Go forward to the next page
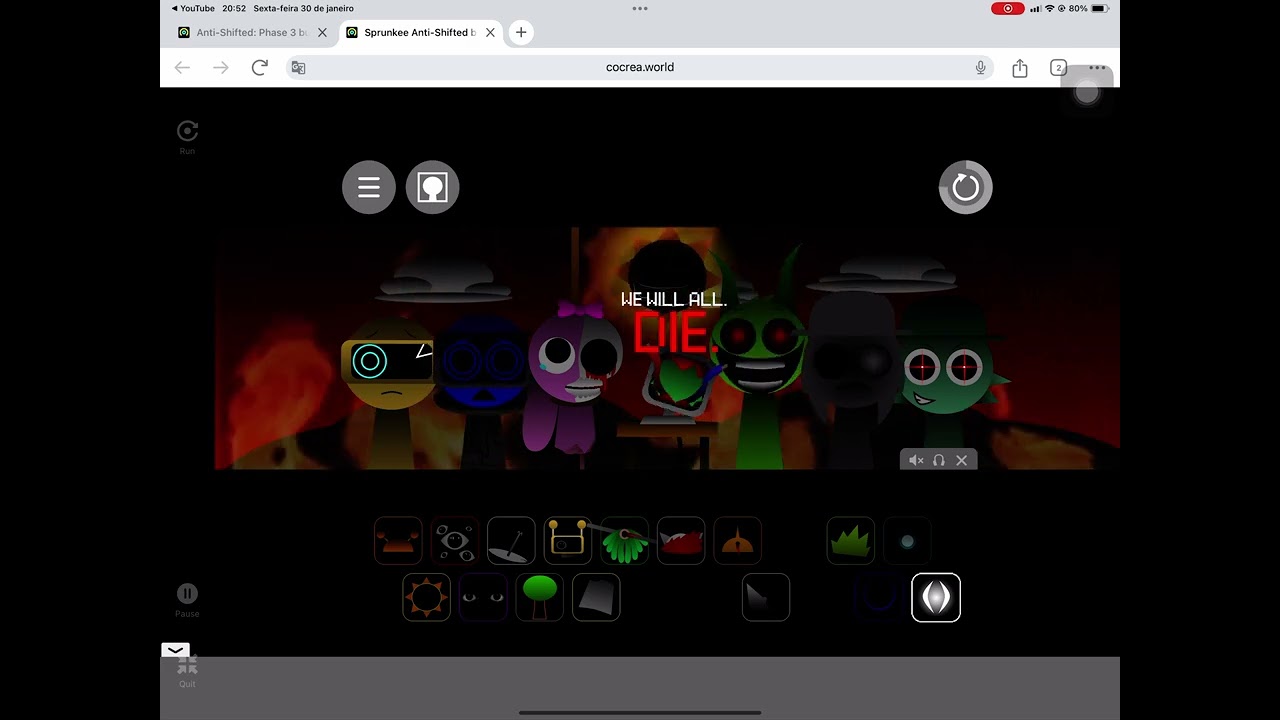The image size is (1280, 720). coord(221,67)
